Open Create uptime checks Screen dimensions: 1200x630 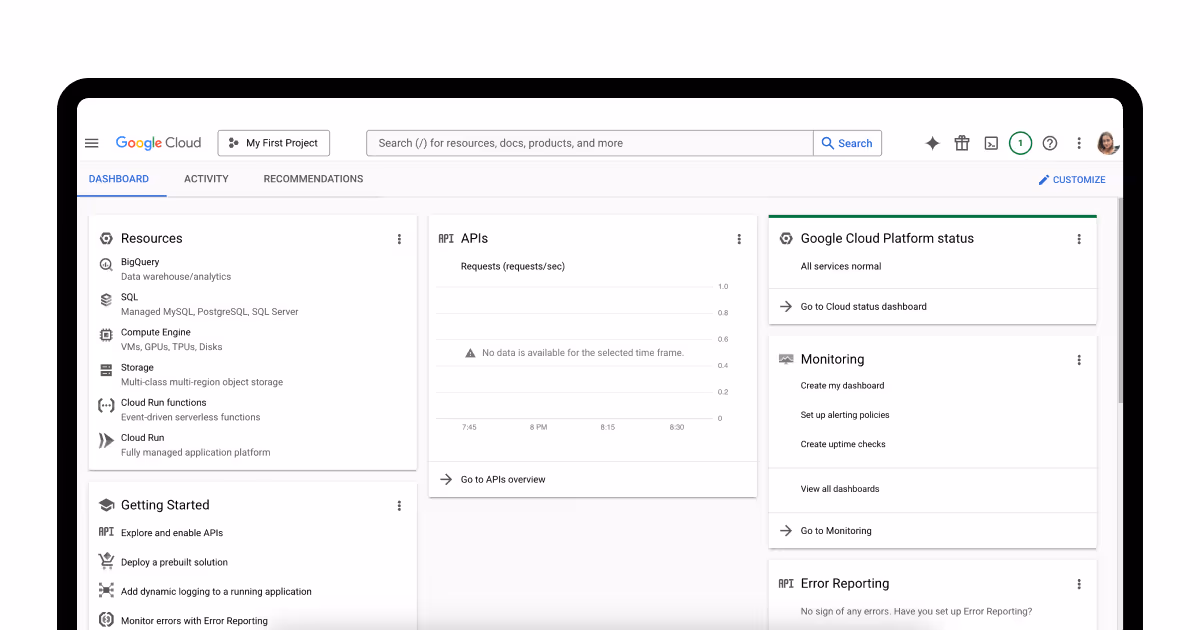(x=843, y=444)
